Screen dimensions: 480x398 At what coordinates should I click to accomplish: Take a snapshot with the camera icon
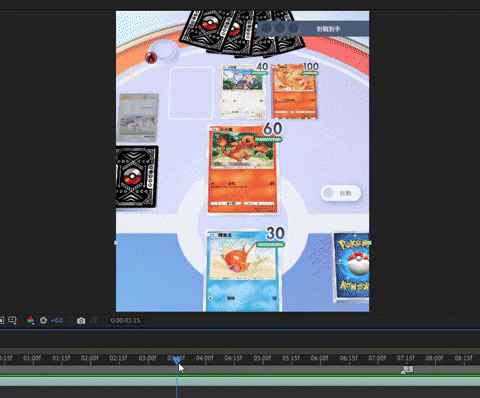(x=81, y=321)
